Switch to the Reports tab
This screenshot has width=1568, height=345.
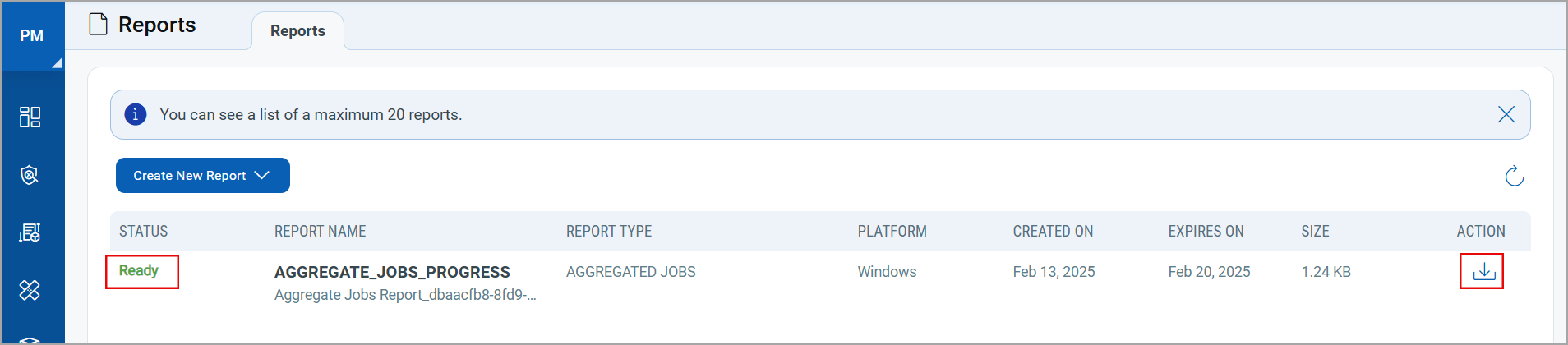tap(297, 31)
